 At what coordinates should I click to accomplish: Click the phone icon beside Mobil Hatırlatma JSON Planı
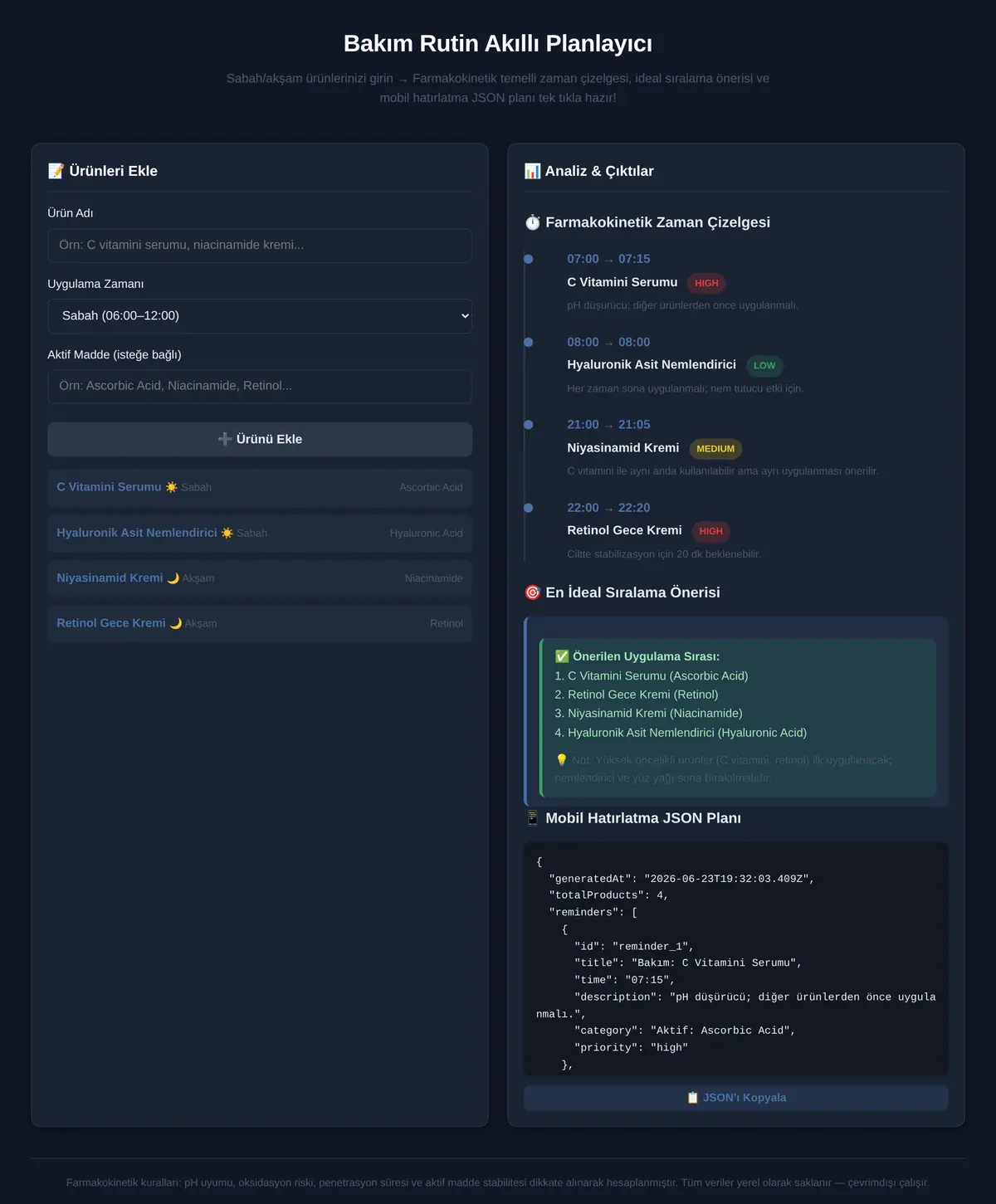[x=532, y=818]
